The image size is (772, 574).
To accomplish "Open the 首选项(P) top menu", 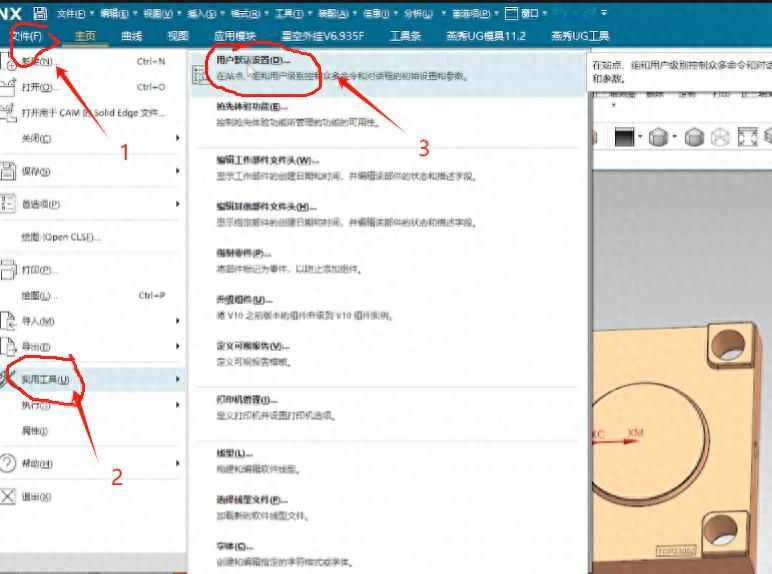I will coord(471,14).
